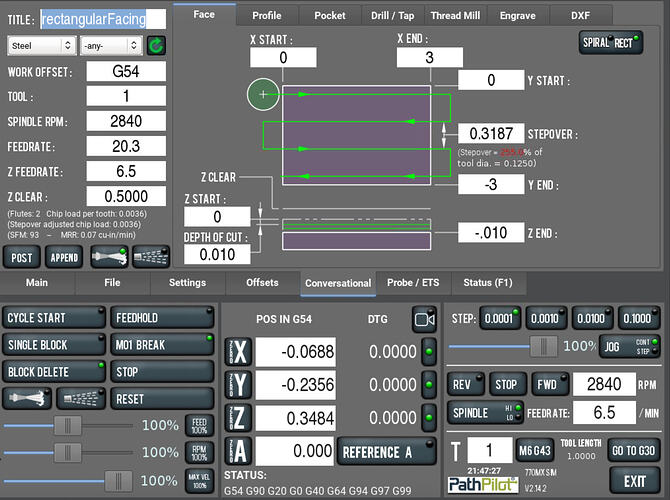Switch to the Pocket tab

tap(330, 15)
